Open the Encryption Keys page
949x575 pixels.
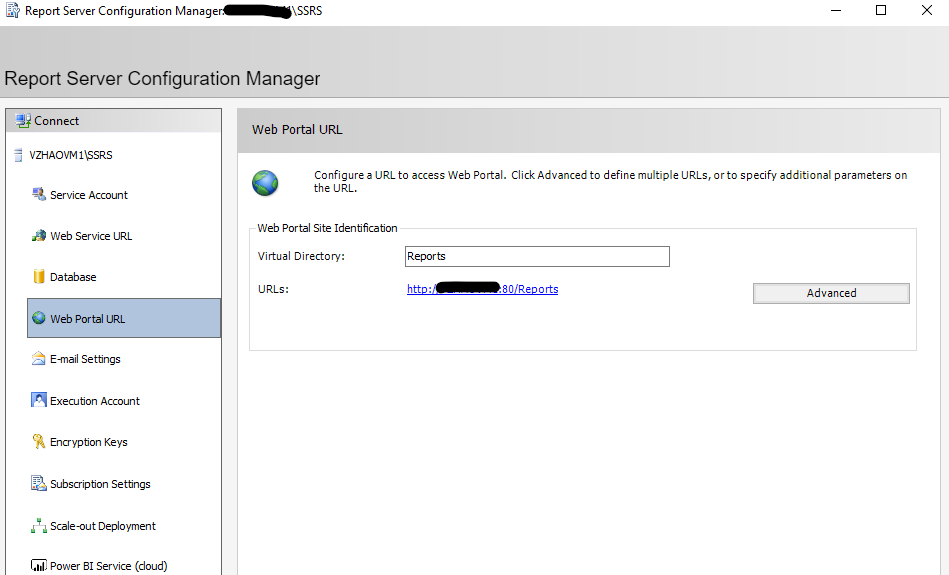[88, 442]
